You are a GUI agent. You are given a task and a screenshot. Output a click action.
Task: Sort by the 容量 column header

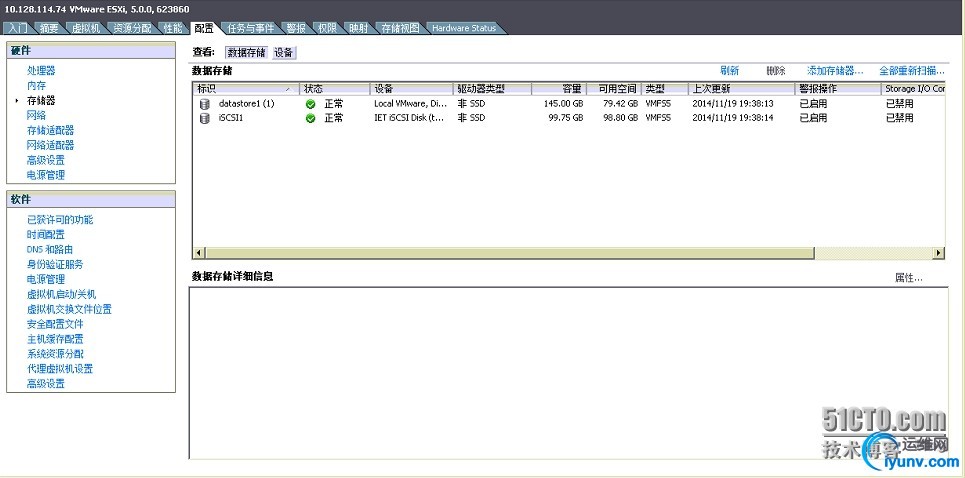tap(559, 89)
